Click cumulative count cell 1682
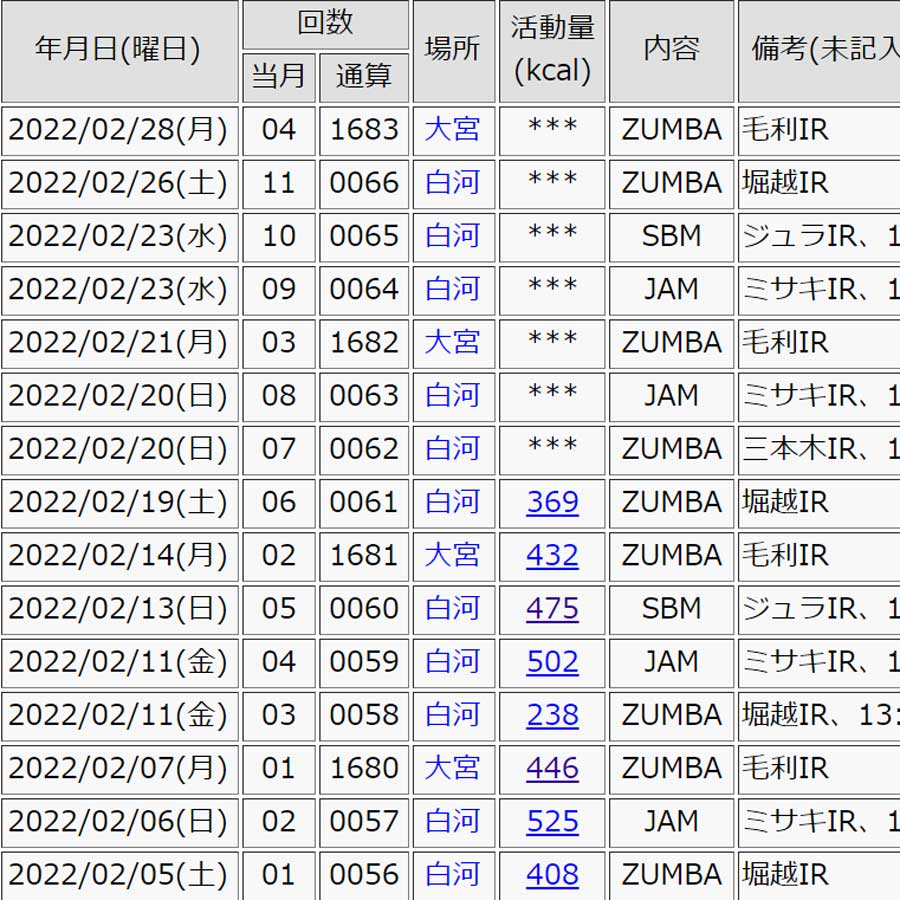This screenshot has width=900, height=900. pos(364,344)
